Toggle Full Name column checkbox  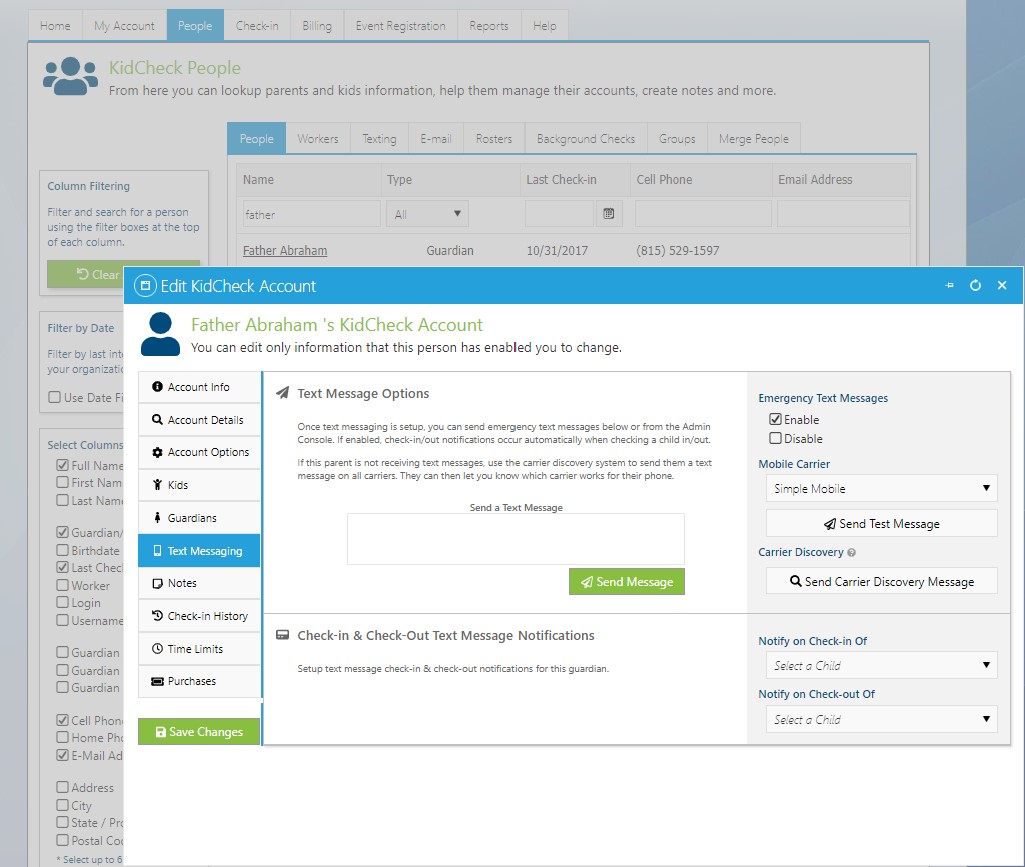point(63,465)
